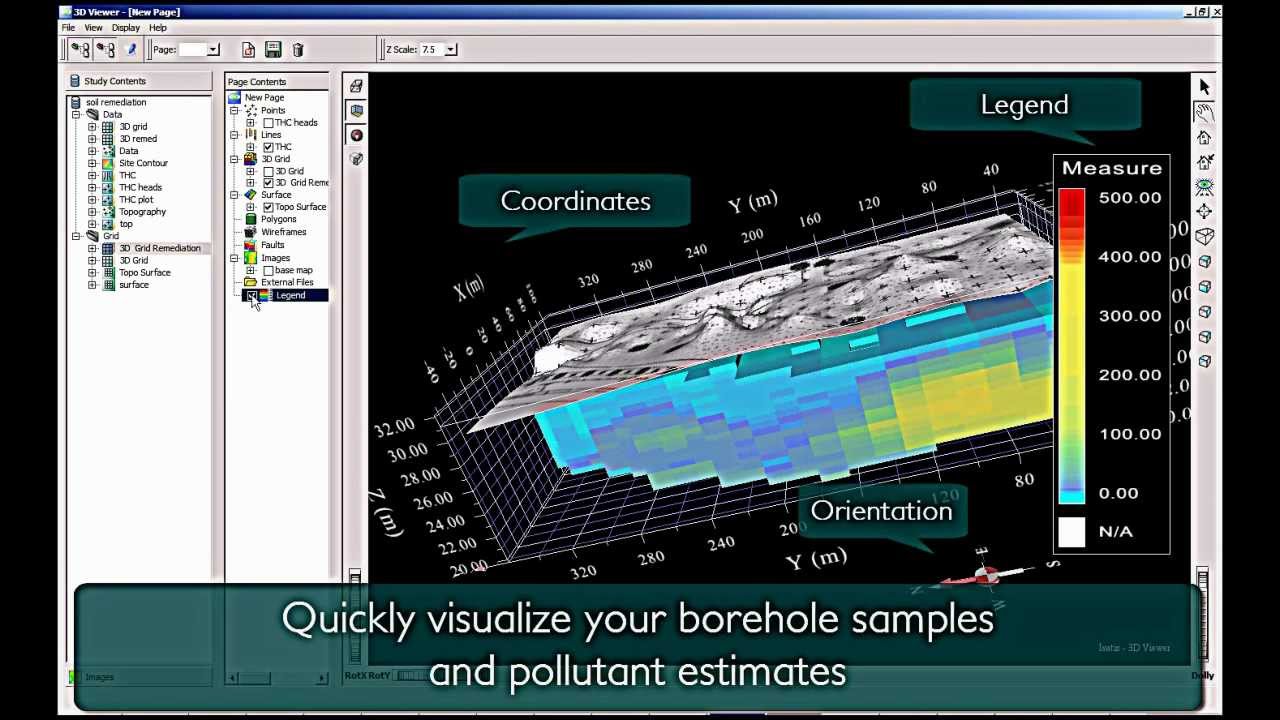The height and width of the screenshot is (720, 1280).
Task: Select Polygons in Page Contents tree
Action: 279,219
